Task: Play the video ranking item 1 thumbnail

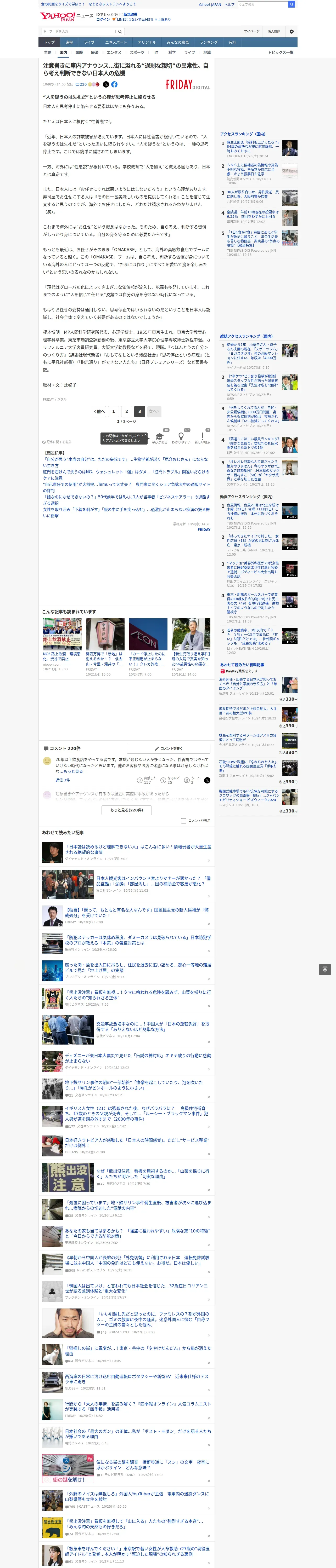Action: (290, 511)
